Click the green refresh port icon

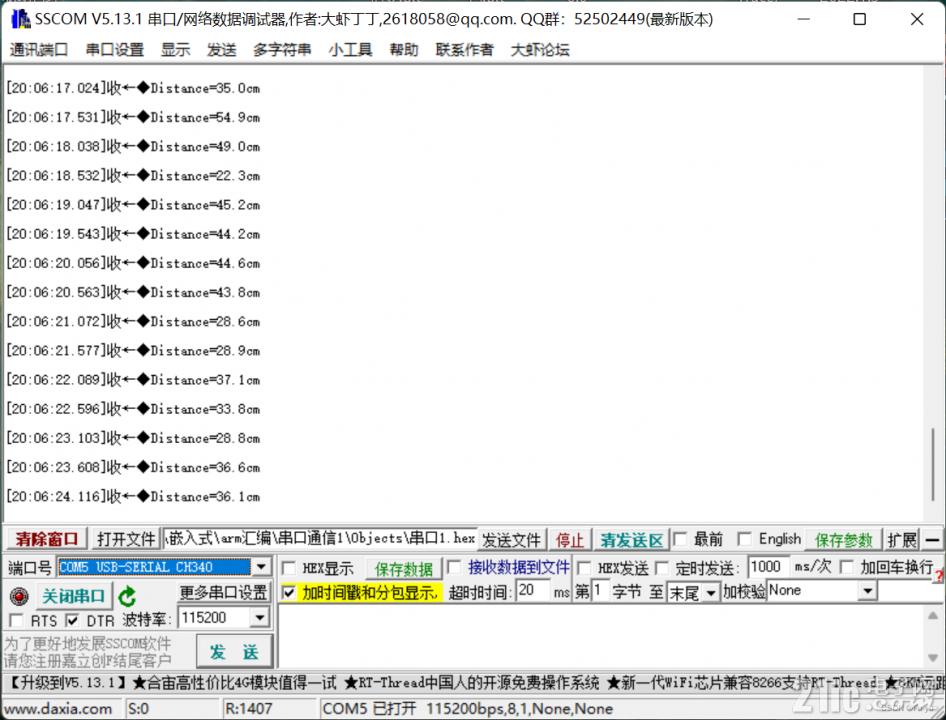[127, 596]
